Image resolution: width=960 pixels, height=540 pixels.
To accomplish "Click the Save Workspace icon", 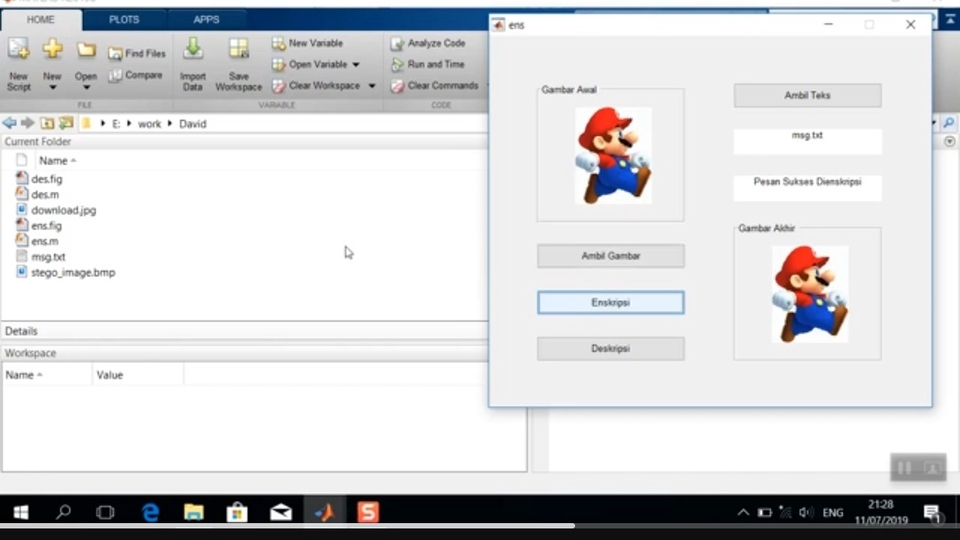I will point(238,50).
